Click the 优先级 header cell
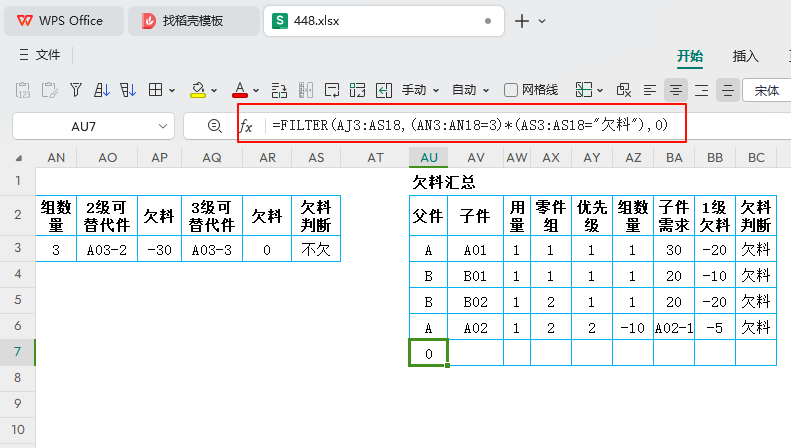Image resolution: width=791 pixels, height=448 pixels. pyautogui.click(x=592, y=216)
